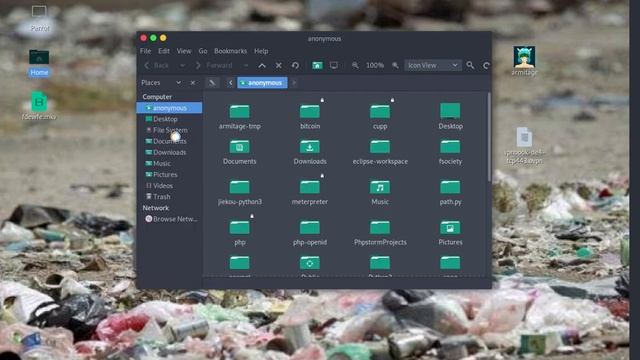
Task: Zoom out with the magnifier minus icon
Action: [355, 65]
